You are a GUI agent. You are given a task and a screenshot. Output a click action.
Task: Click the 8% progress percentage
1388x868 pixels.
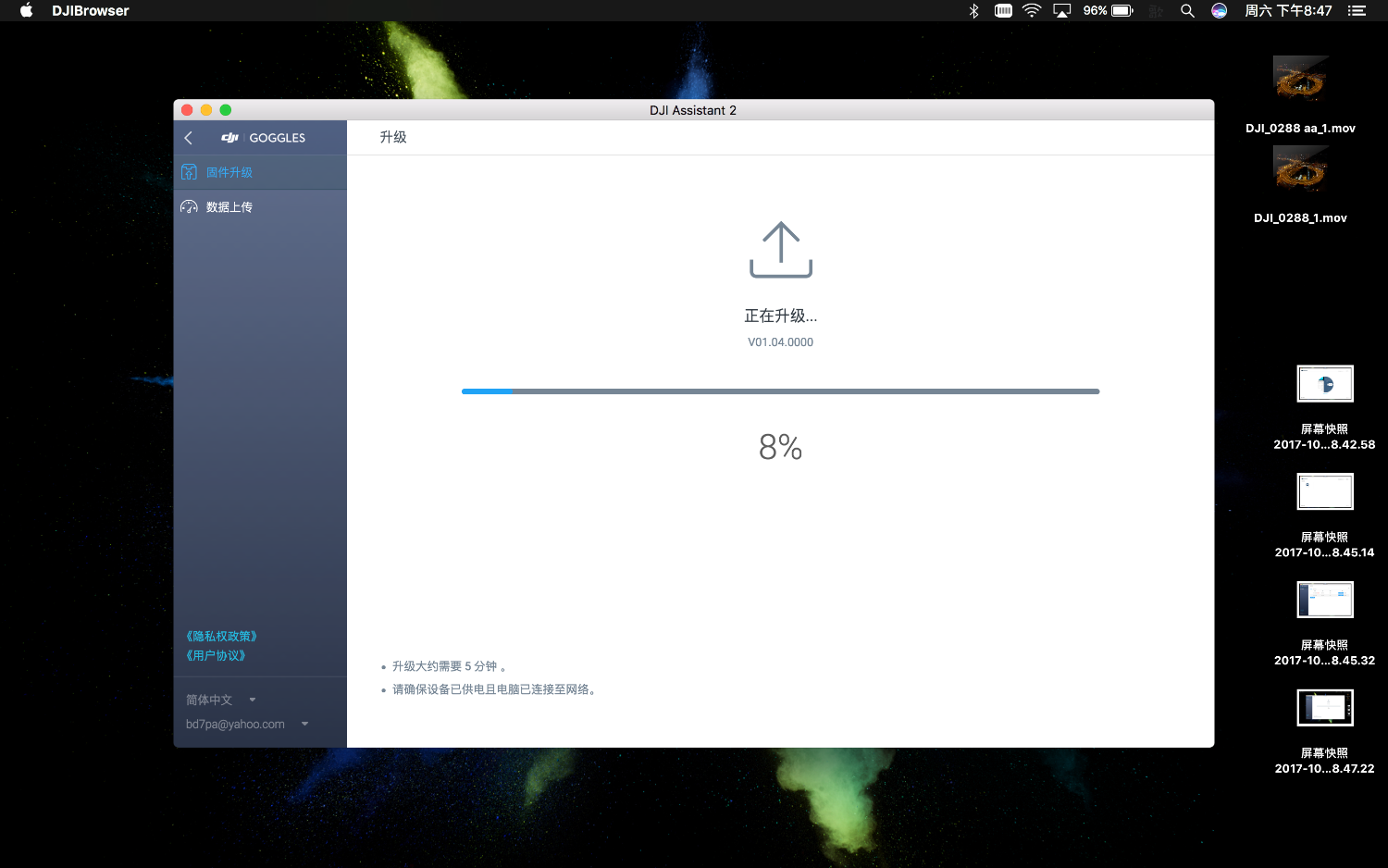pyautogui.click(x=781, y=448)
